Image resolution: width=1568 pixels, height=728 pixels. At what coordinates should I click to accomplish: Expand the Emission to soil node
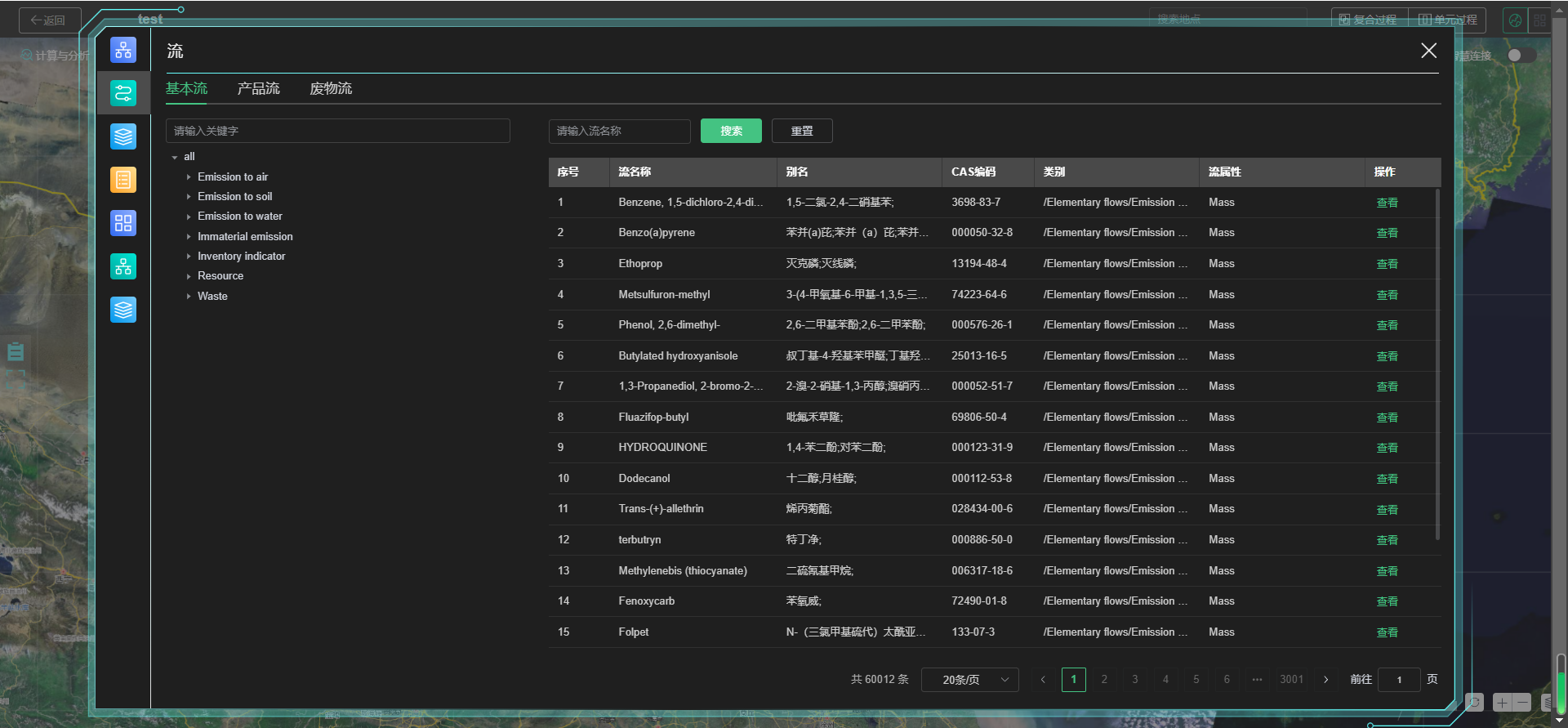[x=189, y=197]
